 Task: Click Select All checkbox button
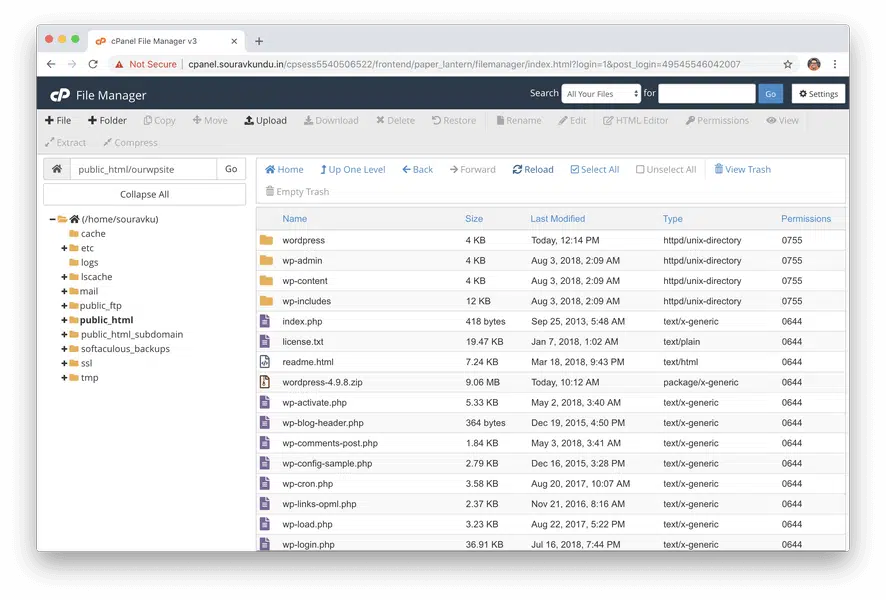[594, 170]
